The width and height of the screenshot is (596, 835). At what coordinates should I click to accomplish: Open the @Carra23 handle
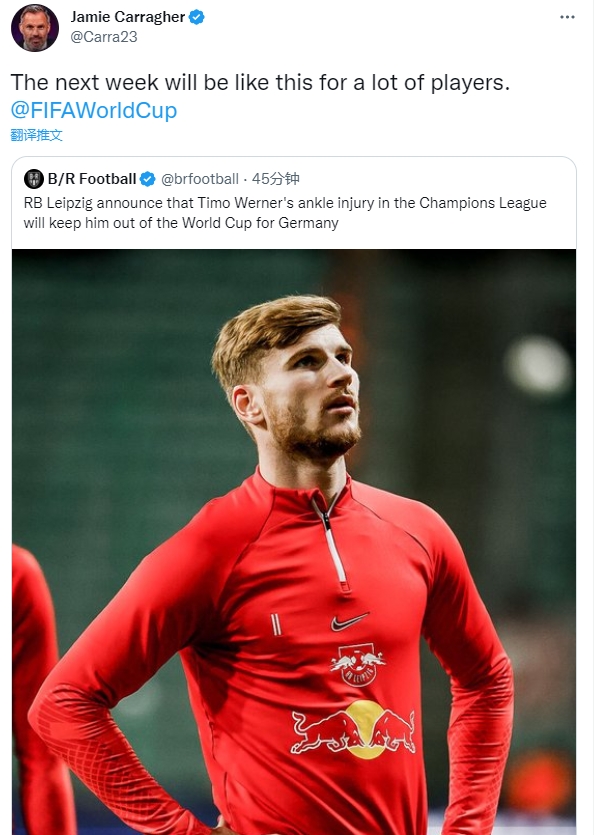point(104,37)
